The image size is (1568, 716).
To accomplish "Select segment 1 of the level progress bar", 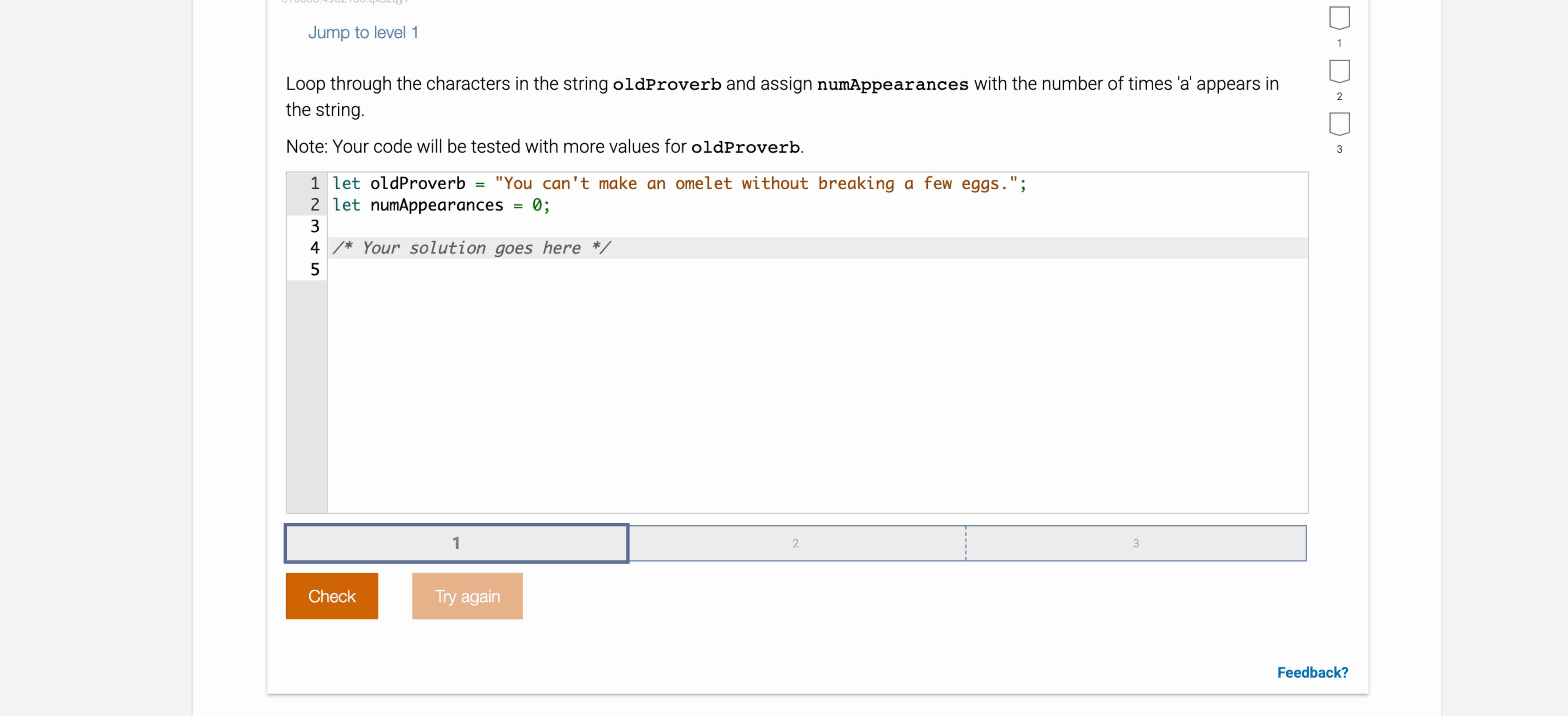I will [x=455, y=543].
